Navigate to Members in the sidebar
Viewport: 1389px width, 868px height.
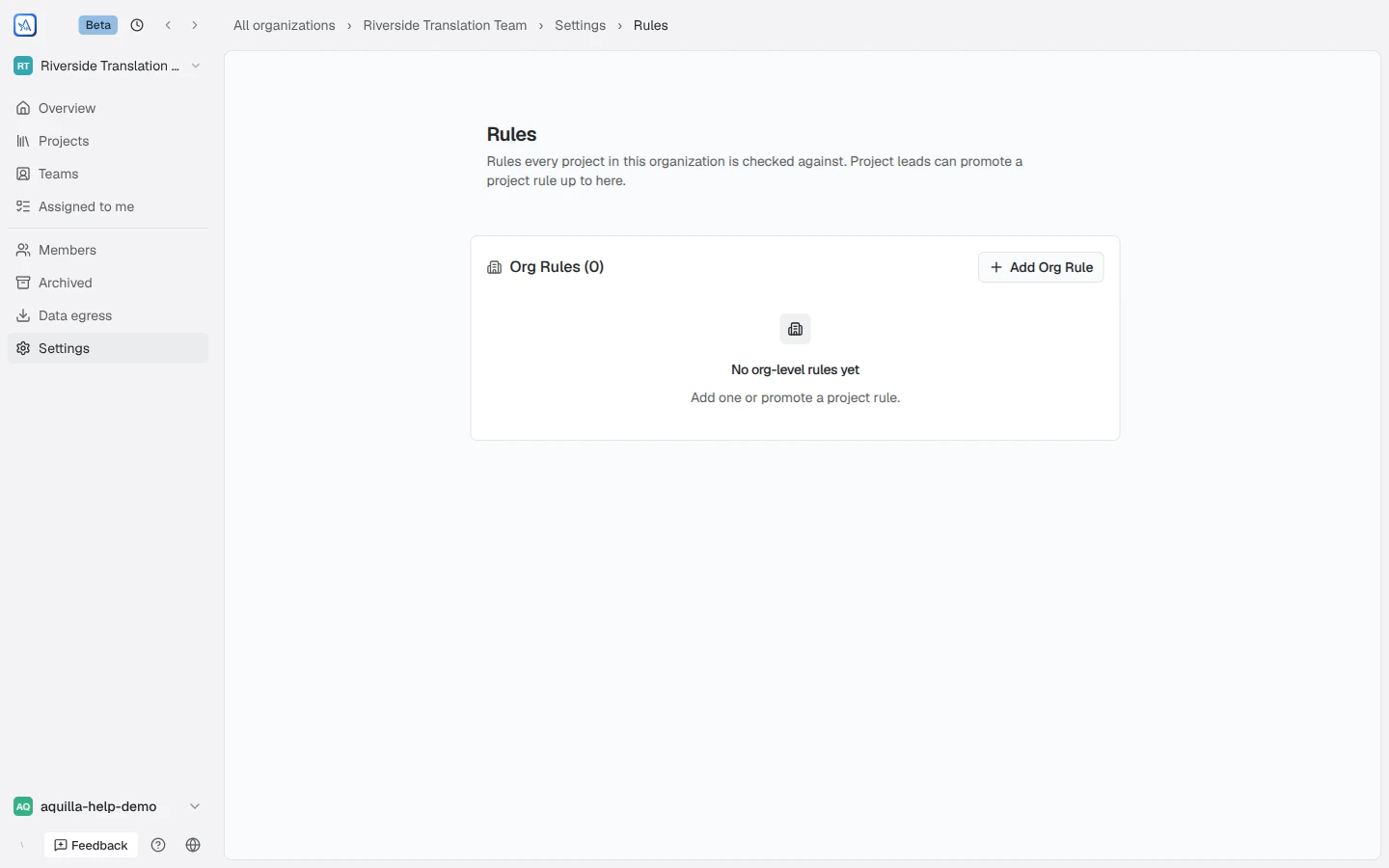coord(108,250)
